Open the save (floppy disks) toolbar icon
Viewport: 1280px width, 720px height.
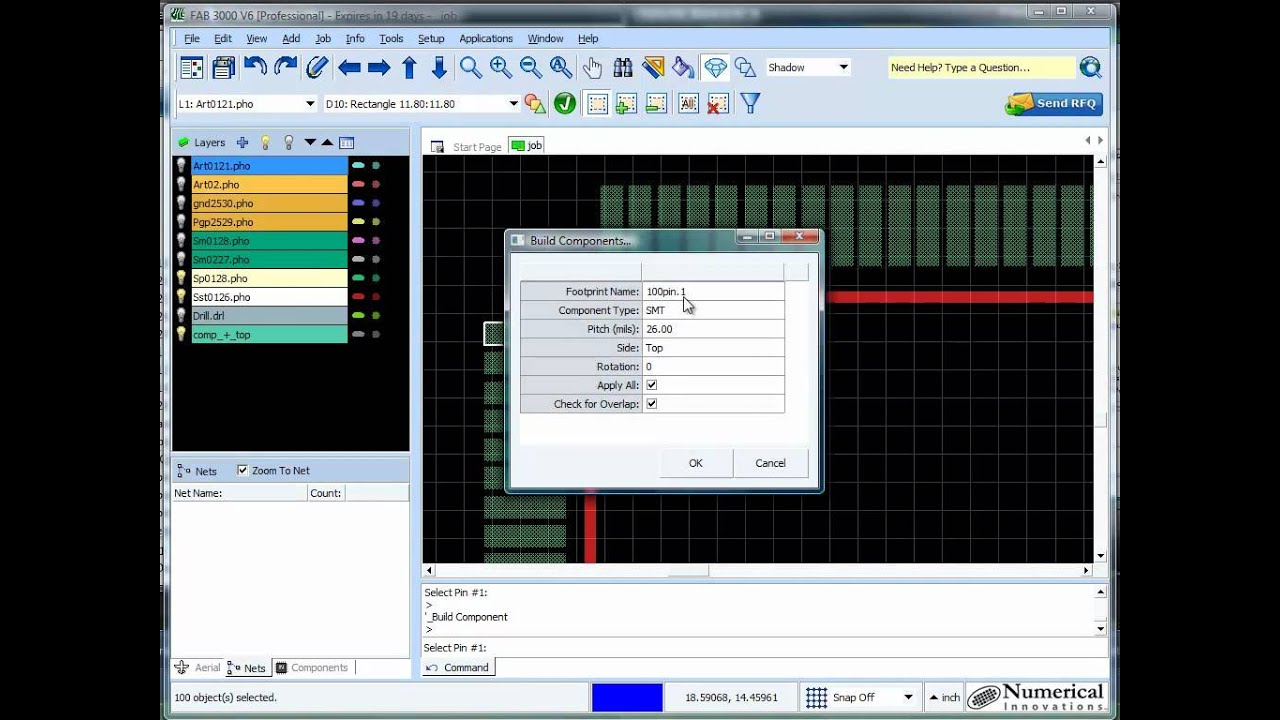(223, 67)
